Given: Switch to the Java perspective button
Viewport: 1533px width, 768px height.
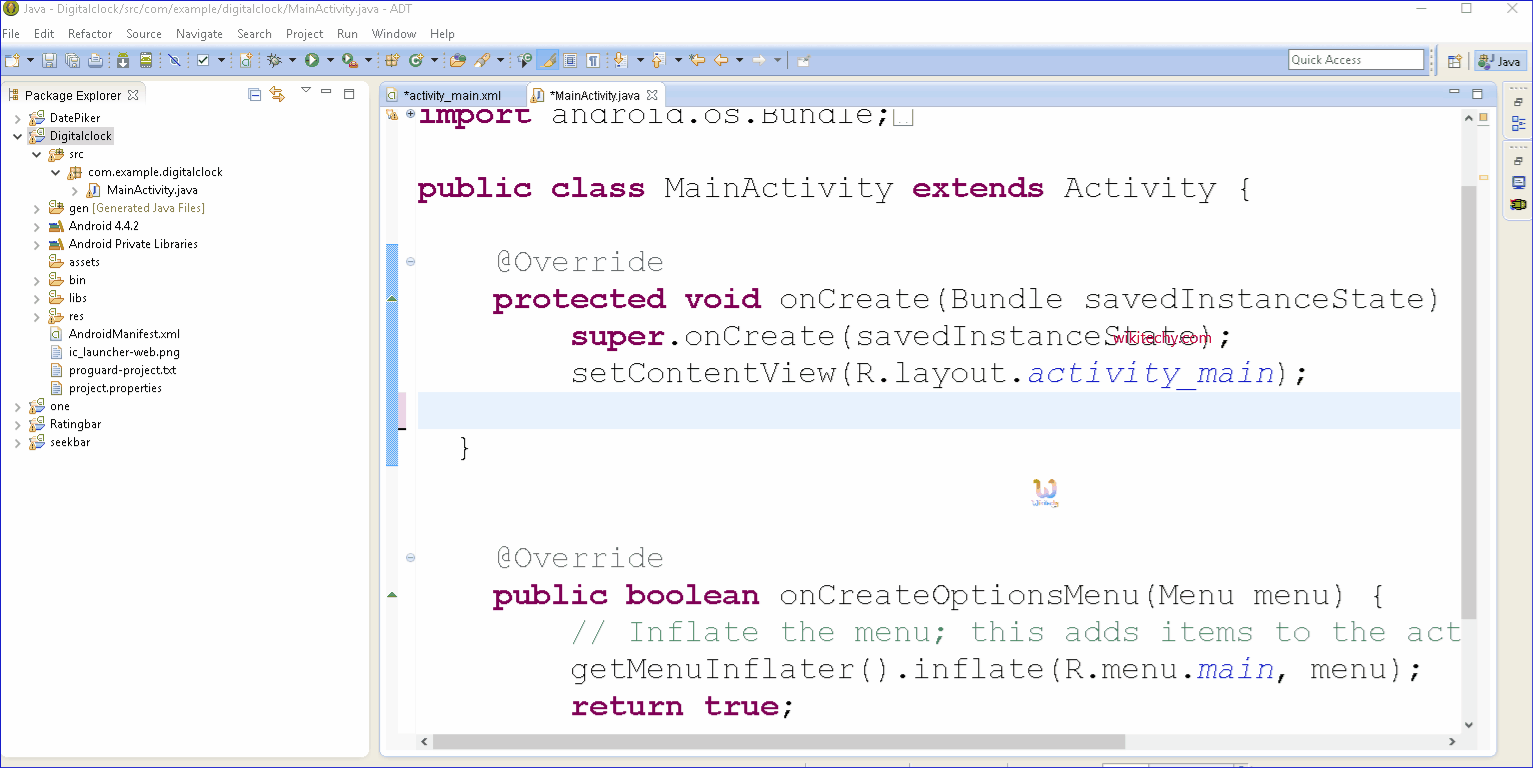Looking at the screenshot, I should pos(1499,61).
